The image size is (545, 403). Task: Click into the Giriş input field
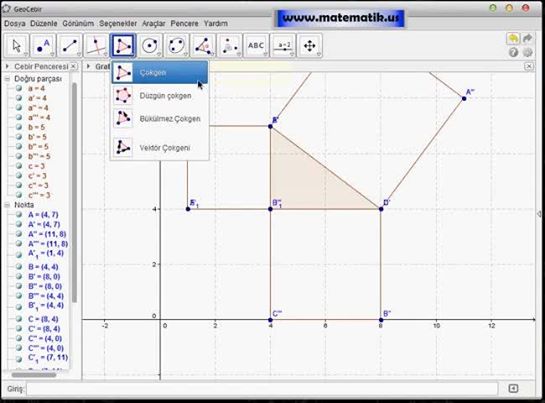(262, 389)
